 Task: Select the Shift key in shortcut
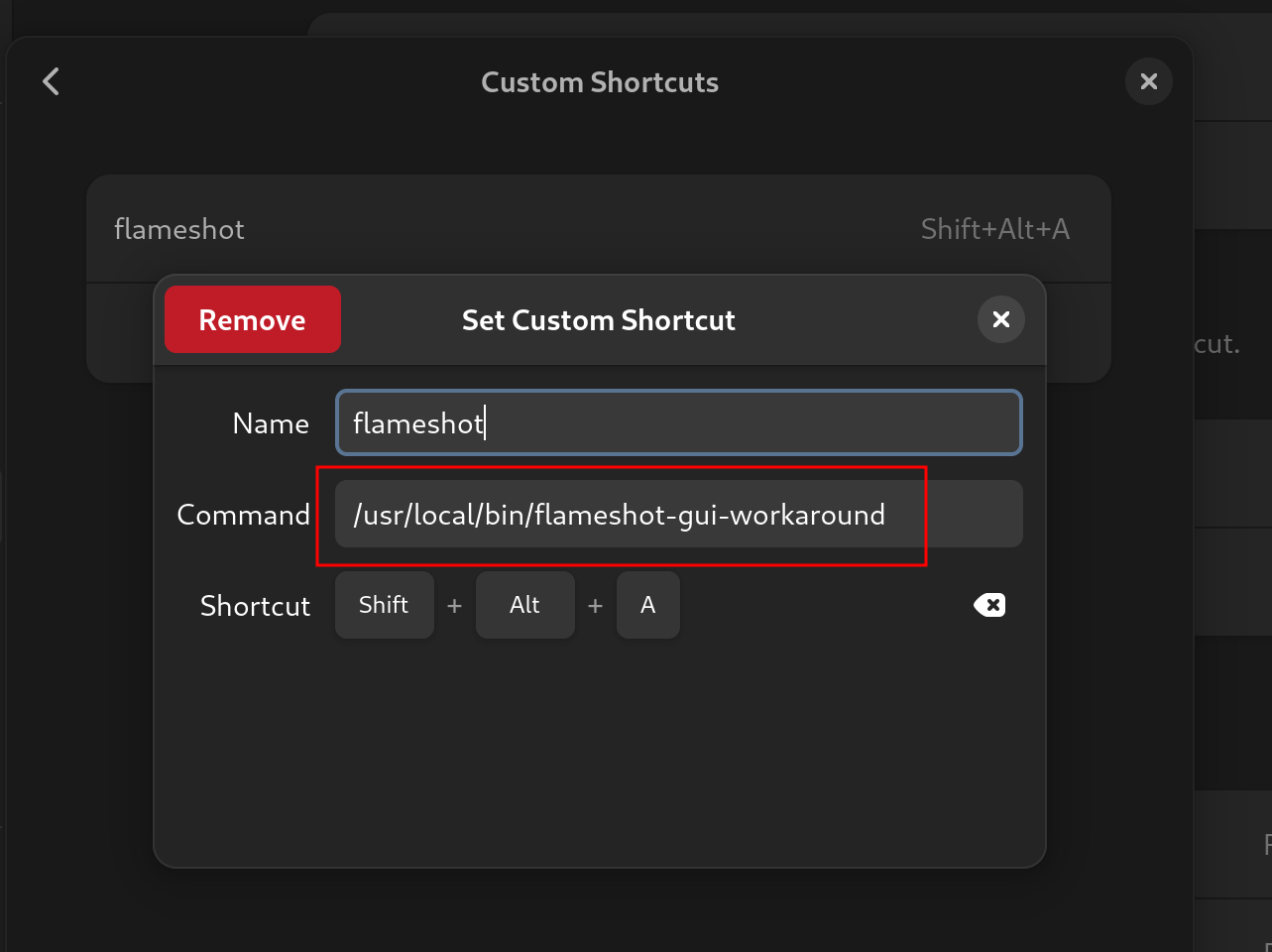[385, 605]
